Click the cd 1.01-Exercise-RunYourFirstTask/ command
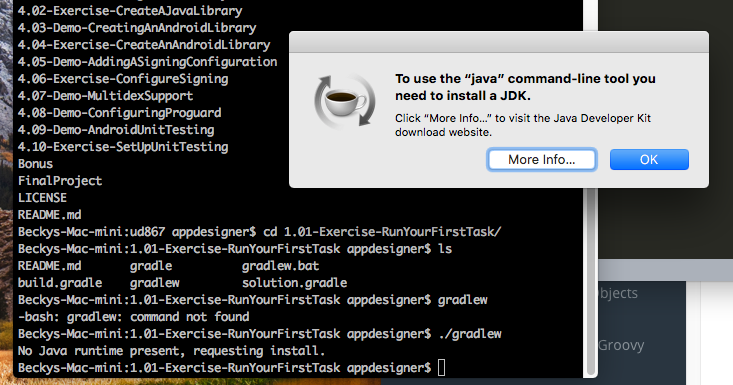This screenshot has width=733, height=385. pos(382,232)
